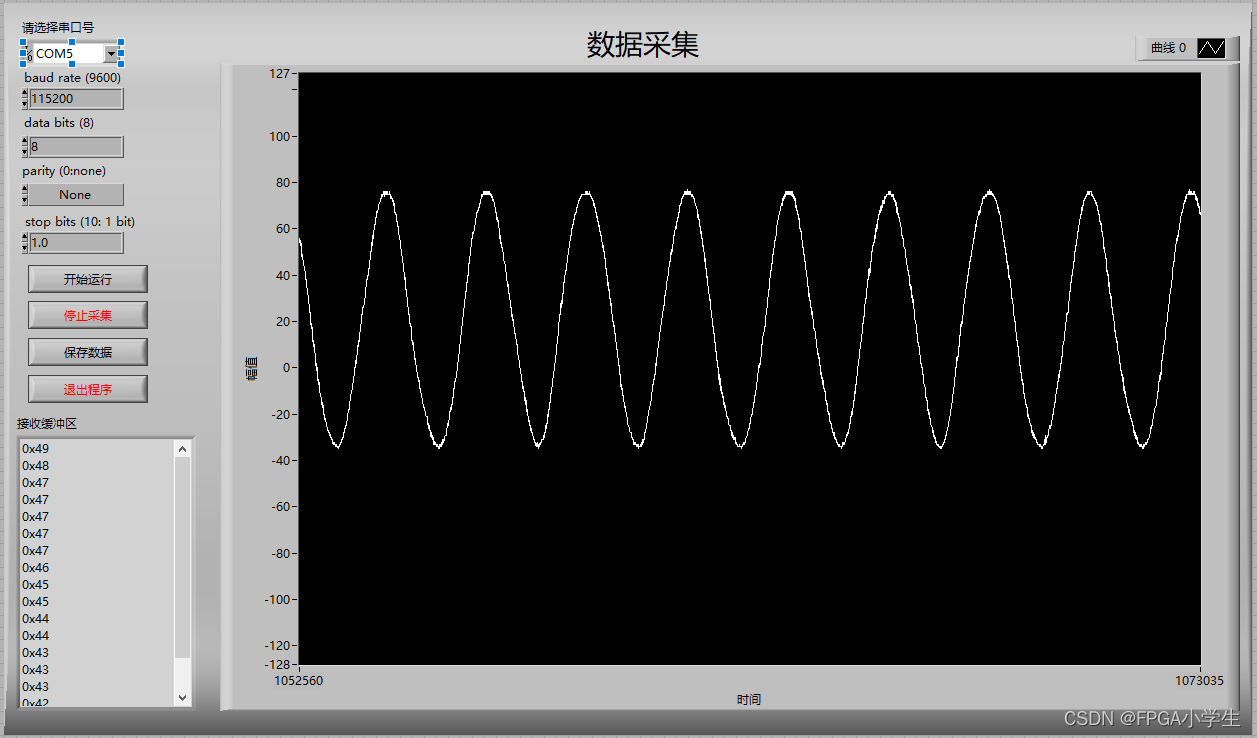Click the -128 y-axis minimum label

[276, 664]
